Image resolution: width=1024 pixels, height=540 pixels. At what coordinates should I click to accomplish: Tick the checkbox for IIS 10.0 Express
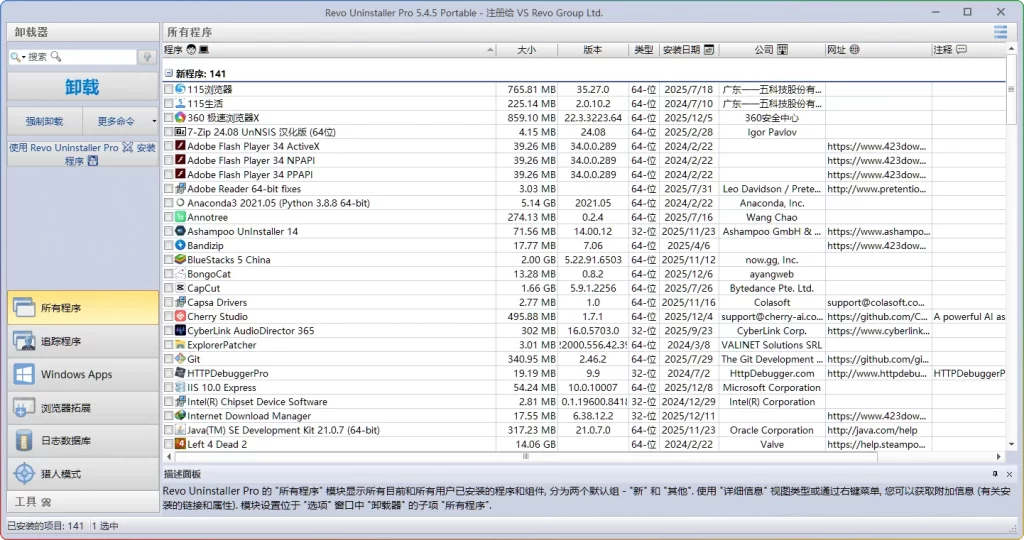(168, 387)
